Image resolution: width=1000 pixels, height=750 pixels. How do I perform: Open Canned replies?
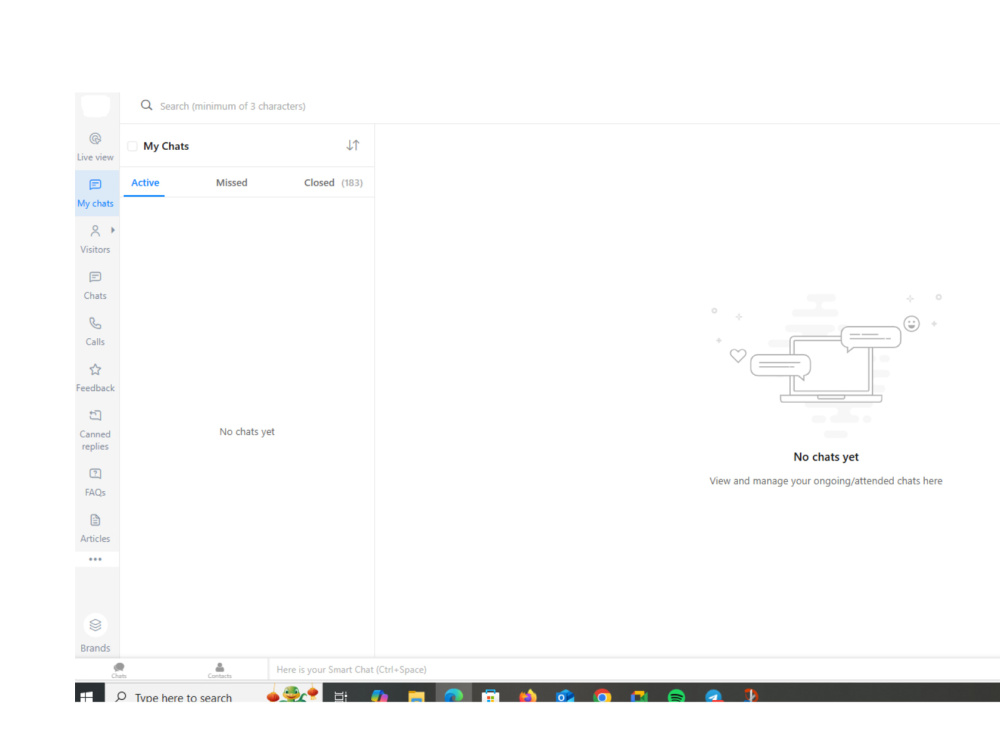pos(95,430)
